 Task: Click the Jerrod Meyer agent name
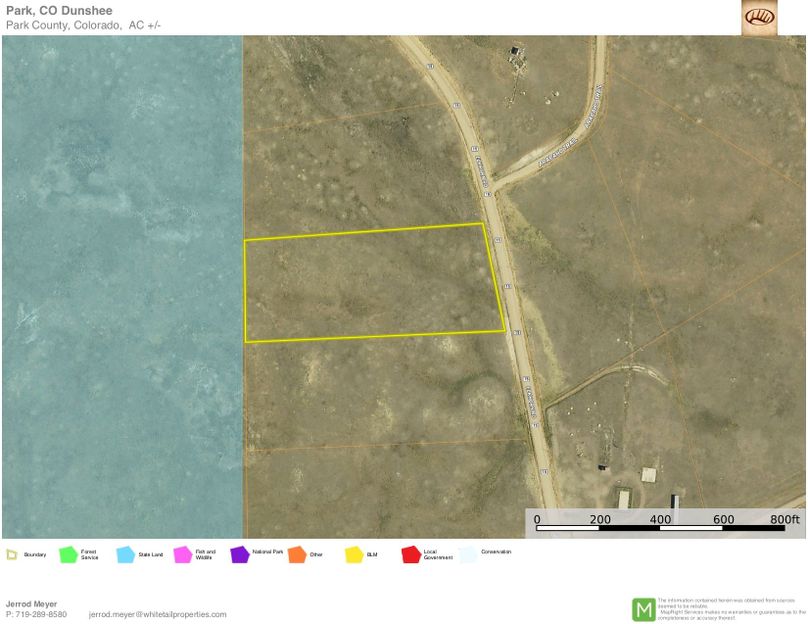[32, 604]
